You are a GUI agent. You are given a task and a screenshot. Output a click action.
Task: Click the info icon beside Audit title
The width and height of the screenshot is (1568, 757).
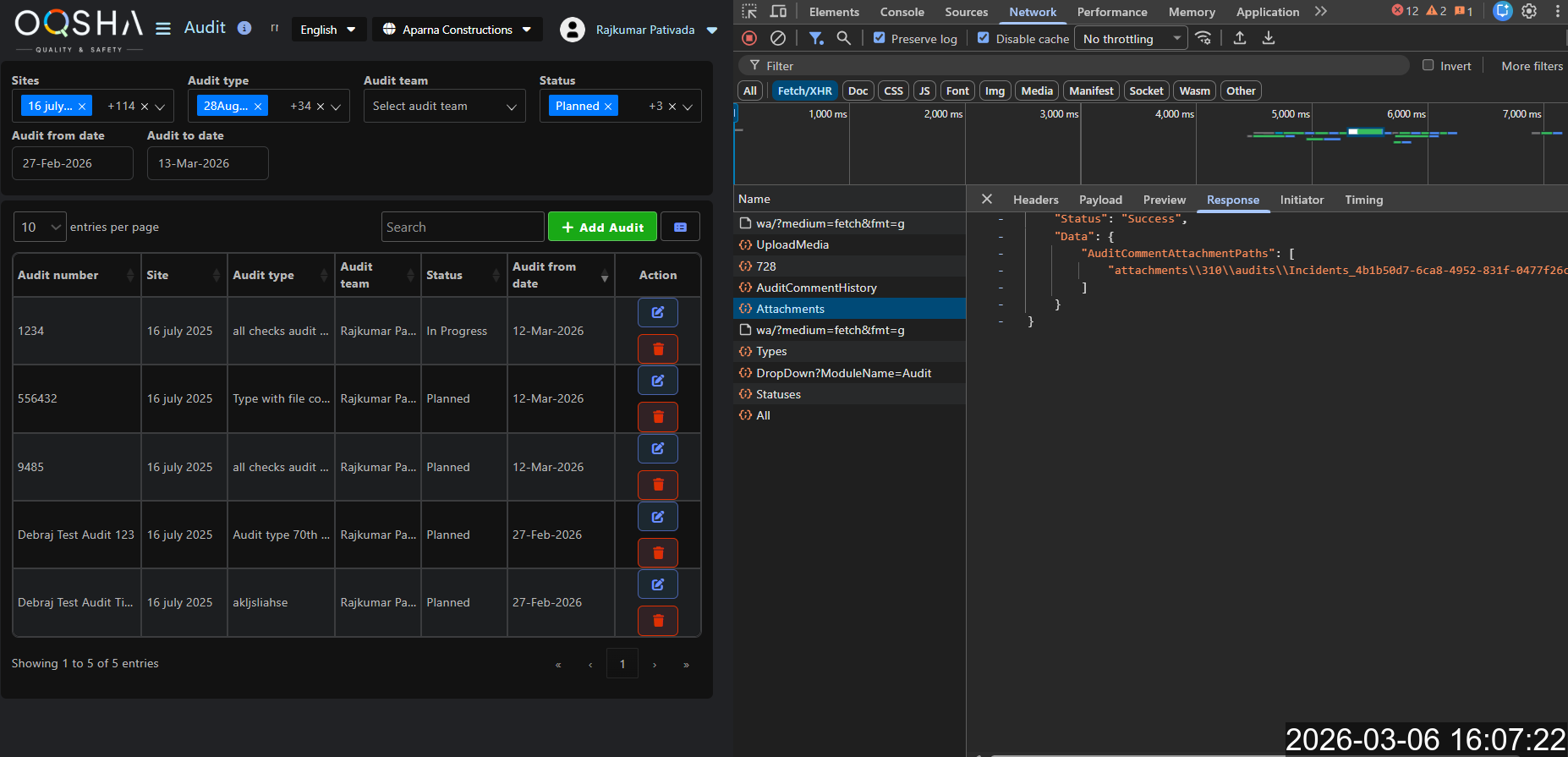[x=244, y=28]
